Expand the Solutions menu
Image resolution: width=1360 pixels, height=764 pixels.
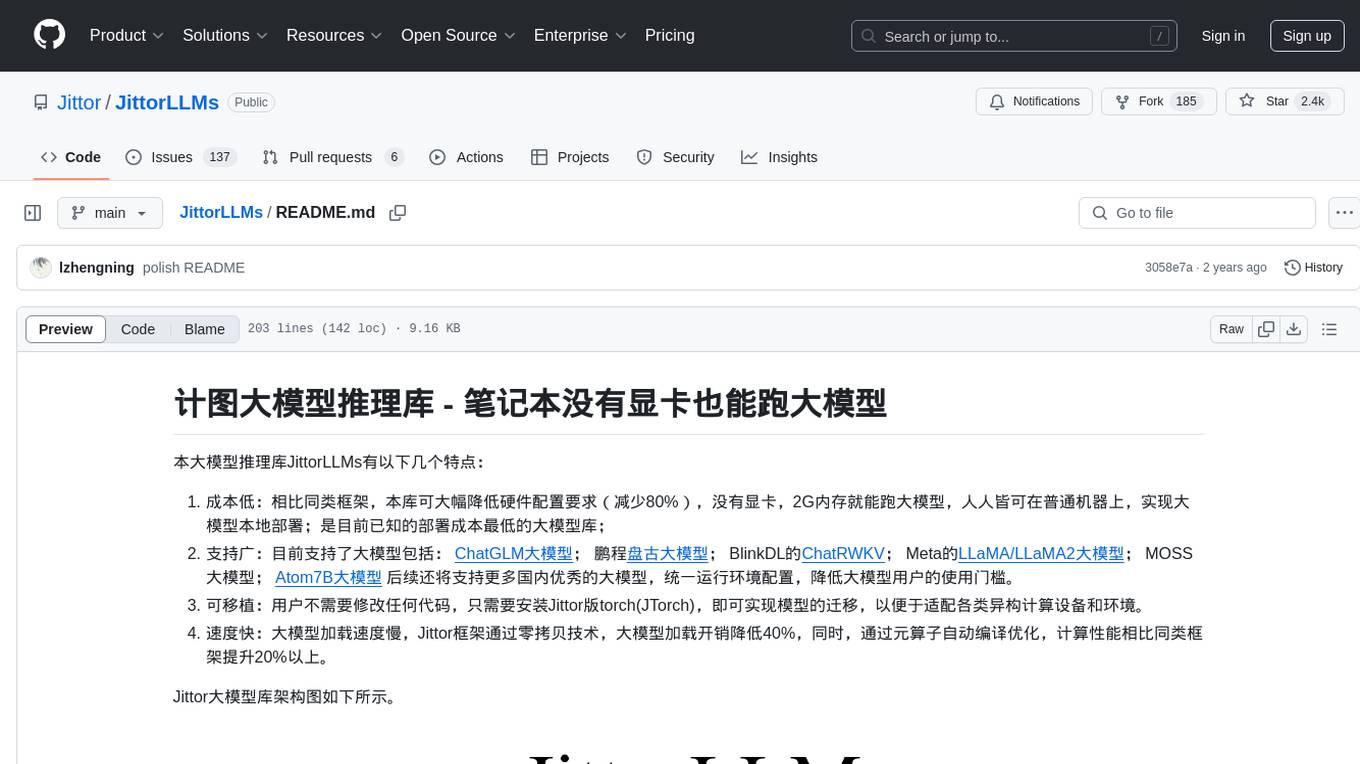coord(225,35)
